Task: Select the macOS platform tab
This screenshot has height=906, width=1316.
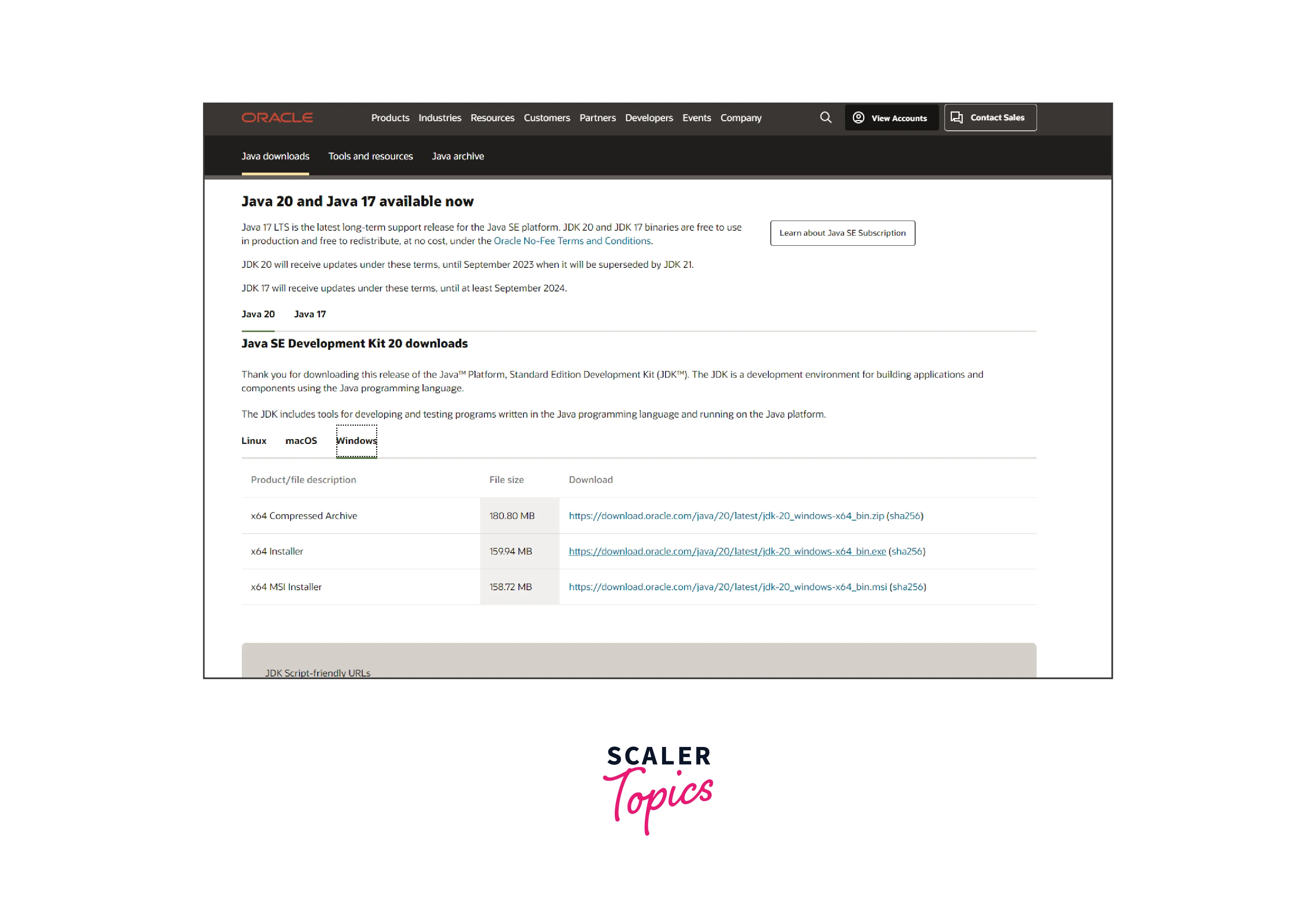Action: 300,440
